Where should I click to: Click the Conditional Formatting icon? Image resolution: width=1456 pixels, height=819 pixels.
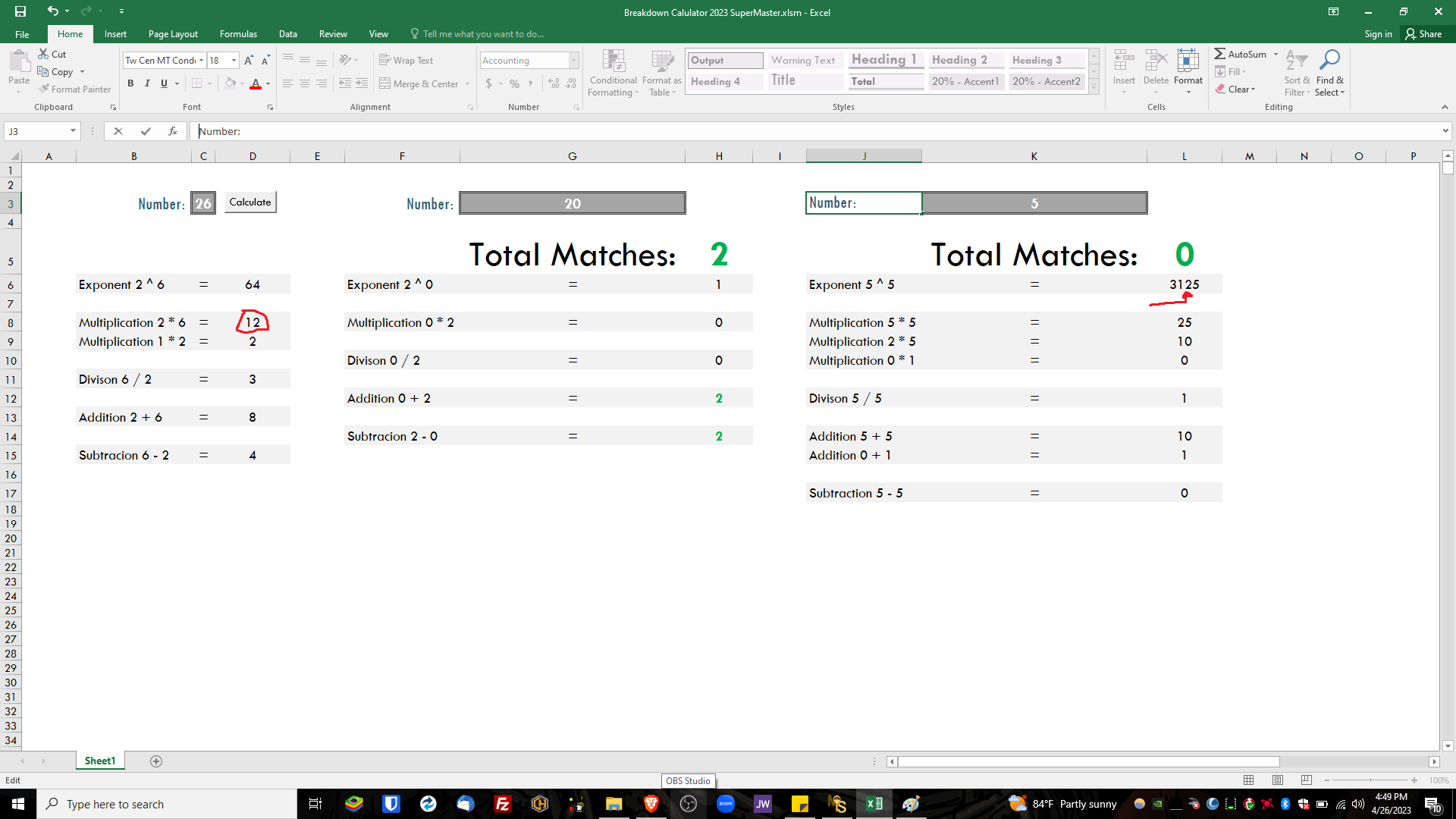click(x=613, y=62)
